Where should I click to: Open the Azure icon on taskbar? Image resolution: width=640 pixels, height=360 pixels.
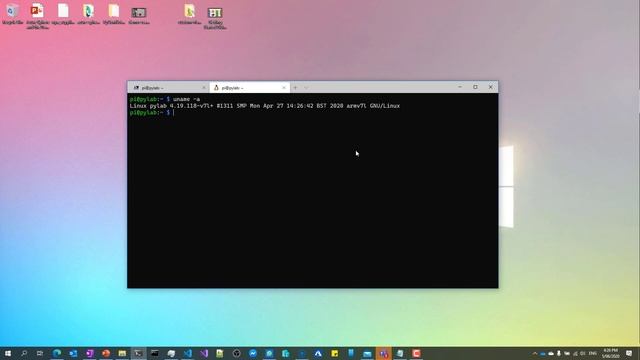click(318, 353)
